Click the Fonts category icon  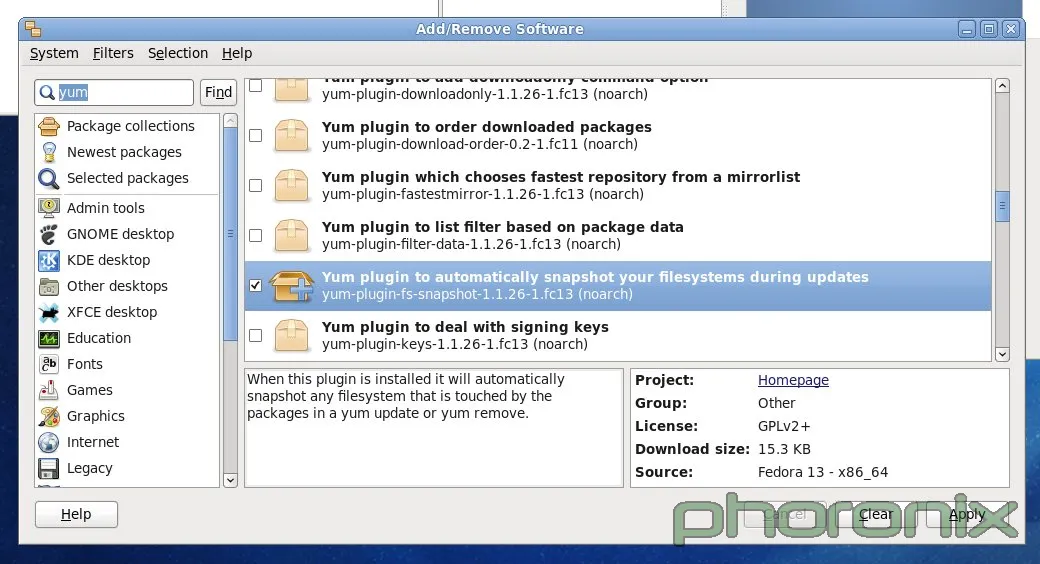coord(49,364)
